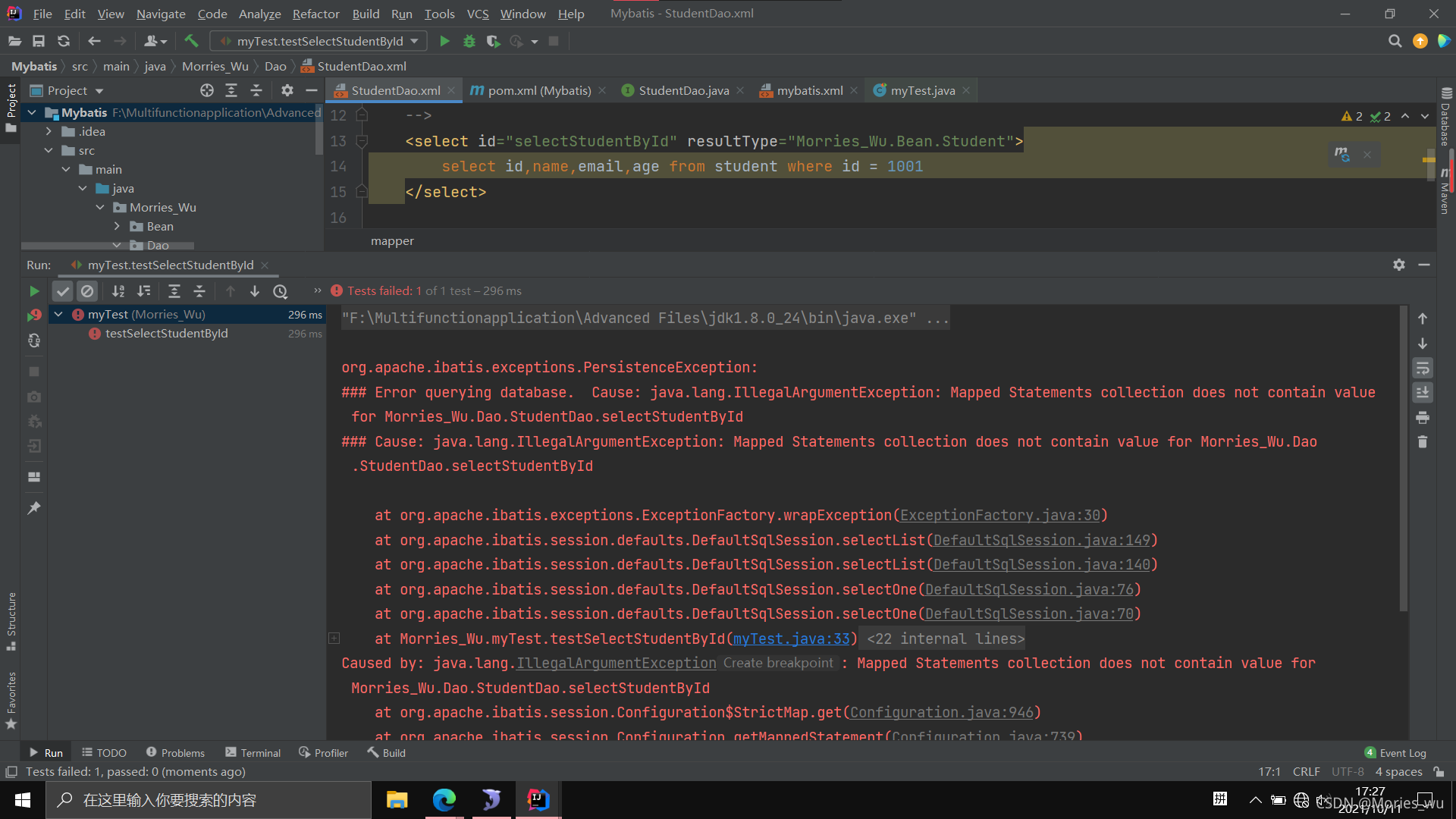The height and width of the screenshot is (819, 1456).
Task: Build the project with the hammer icon
Action: (190, 41)
